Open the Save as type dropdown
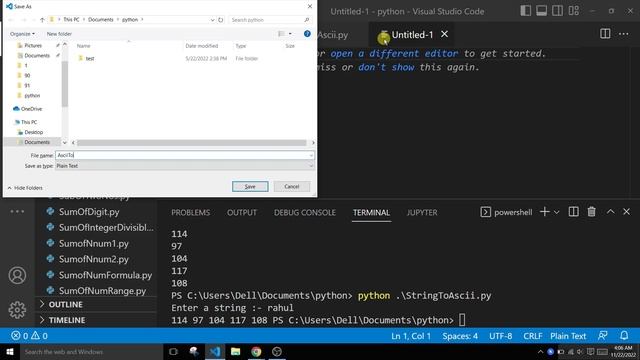This screenshot has height=360, width=640. pyautogui.click(x=184, y=166)
